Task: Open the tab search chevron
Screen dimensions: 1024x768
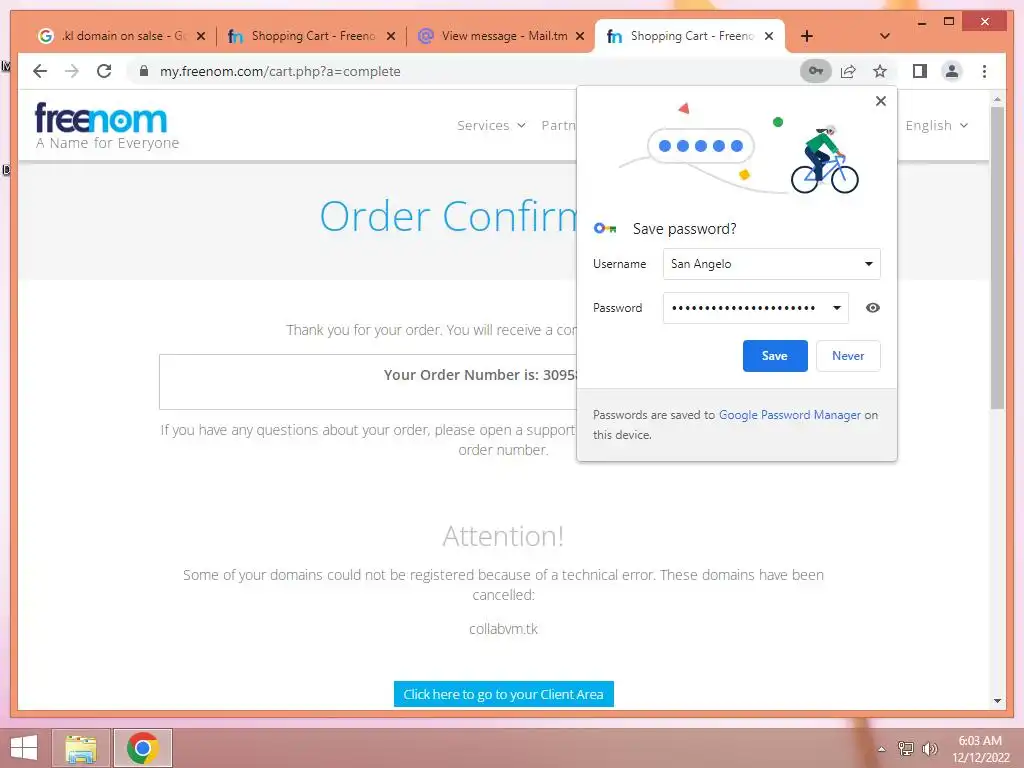Action: [884, 36]
